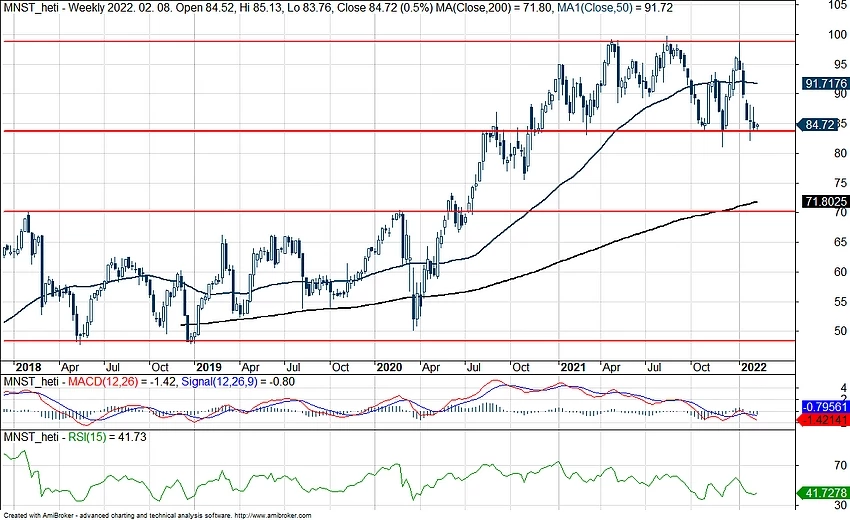850x520 pixels.
Task: Click the 50 price axis label
Action: coord(841,331)
